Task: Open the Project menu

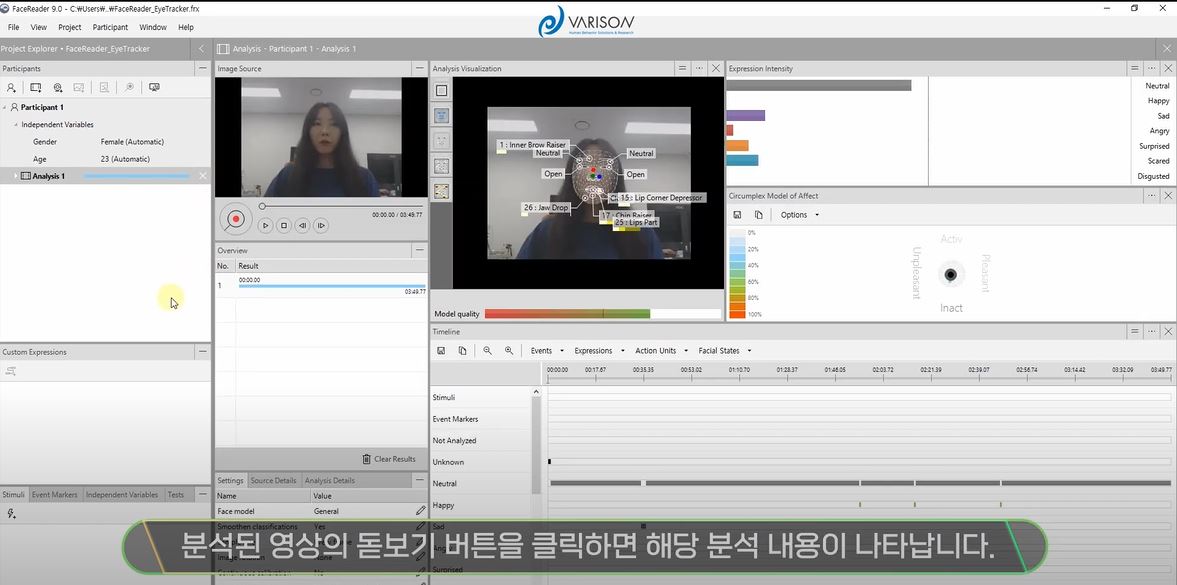Action: pyautogui.click(x=70, y=27)
